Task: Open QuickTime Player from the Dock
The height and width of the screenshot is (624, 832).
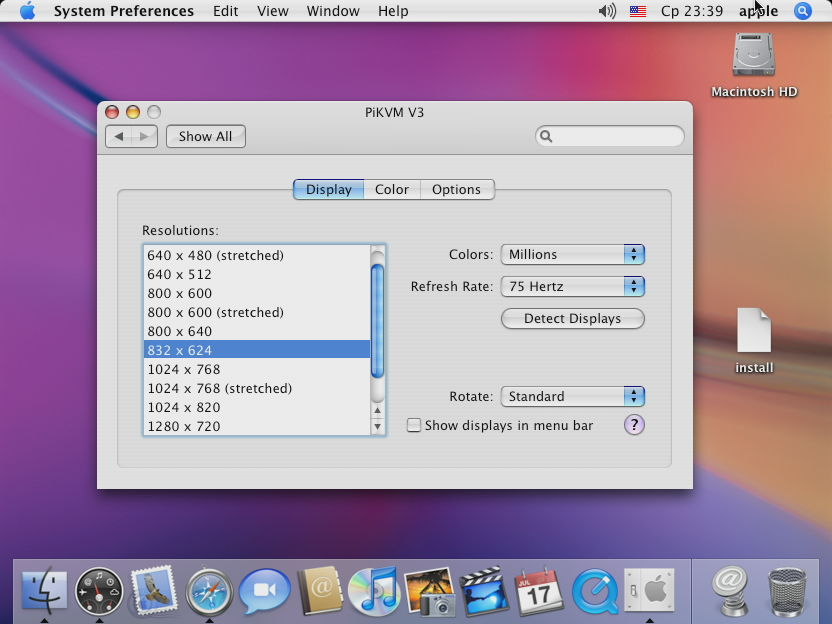Action: pos(595,592)
